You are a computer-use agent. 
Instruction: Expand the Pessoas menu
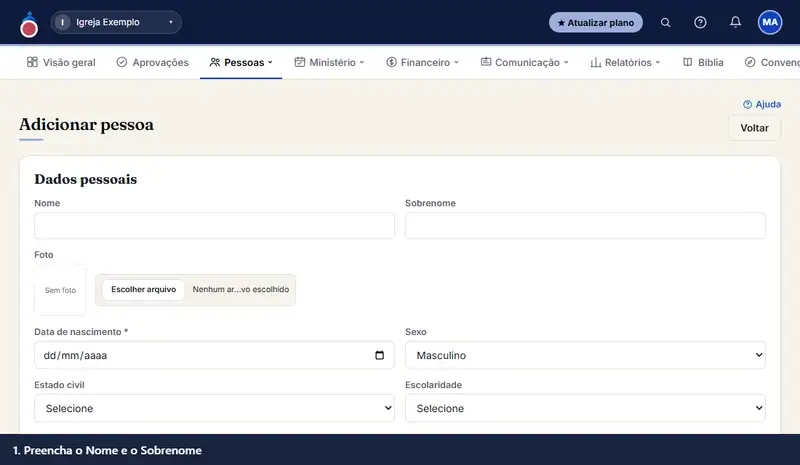coord(241,62)
